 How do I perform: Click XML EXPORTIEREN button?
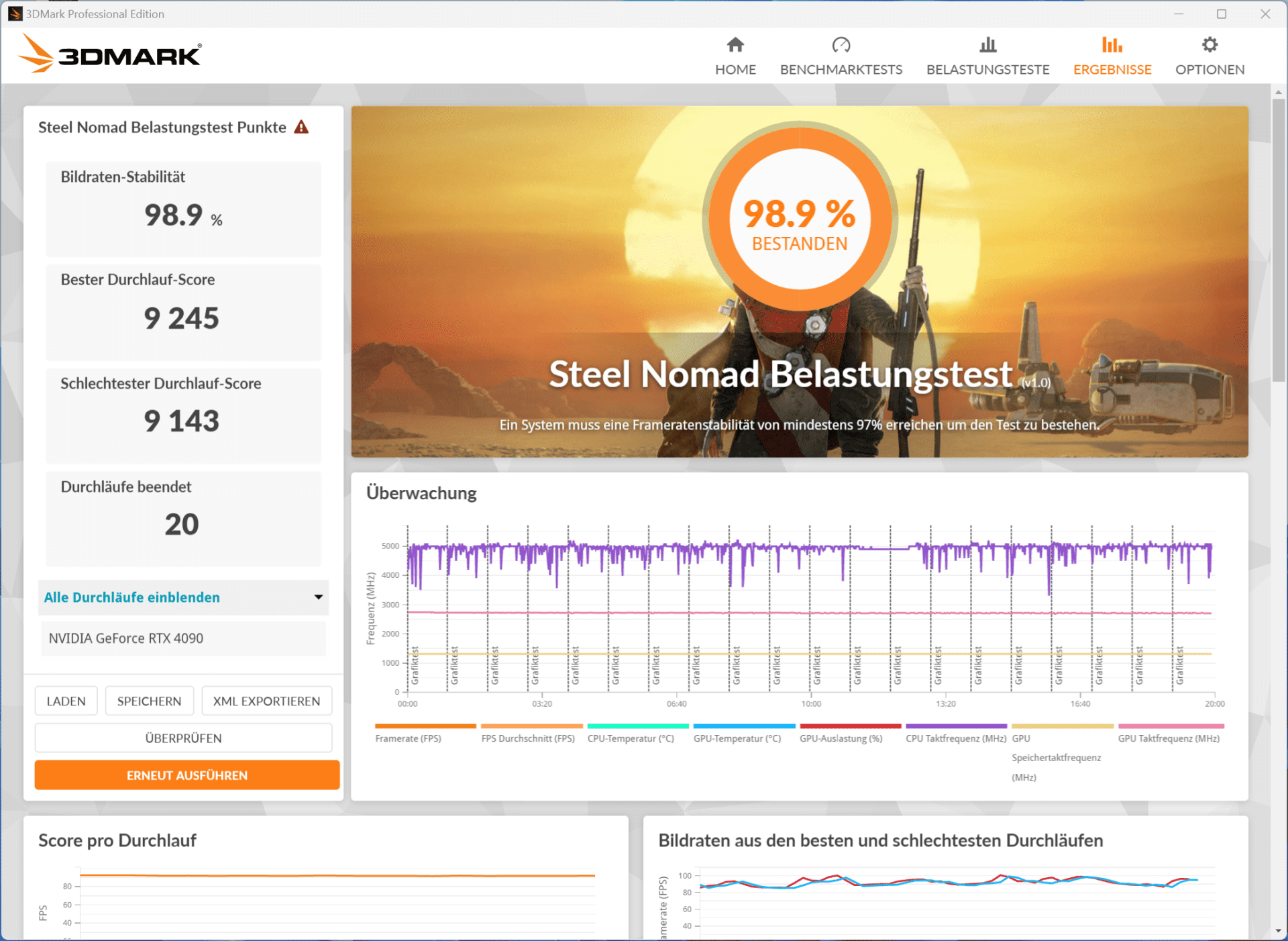[266, 701]
